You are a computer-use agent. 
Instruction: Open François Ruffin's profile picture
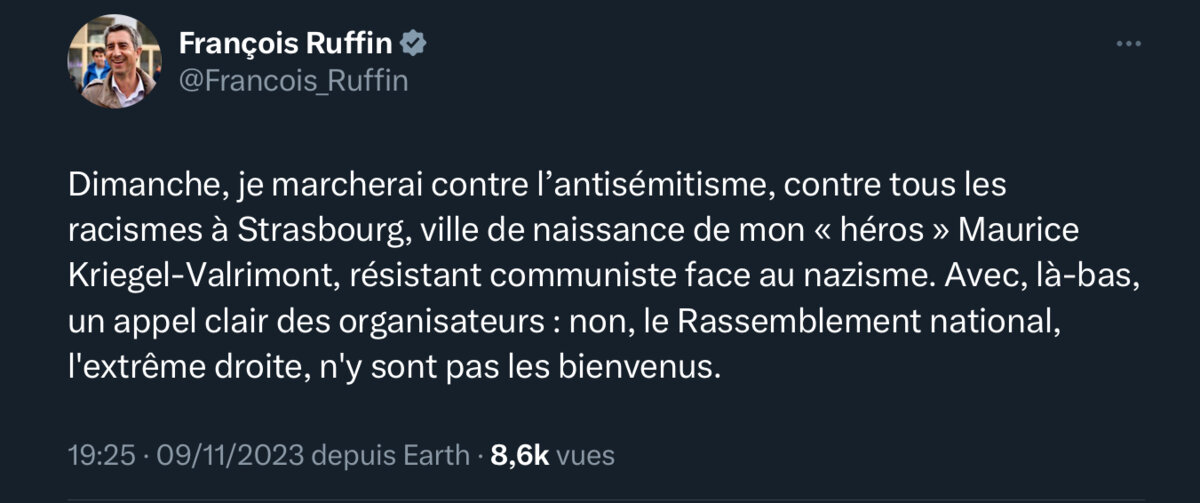click(114, 62)
